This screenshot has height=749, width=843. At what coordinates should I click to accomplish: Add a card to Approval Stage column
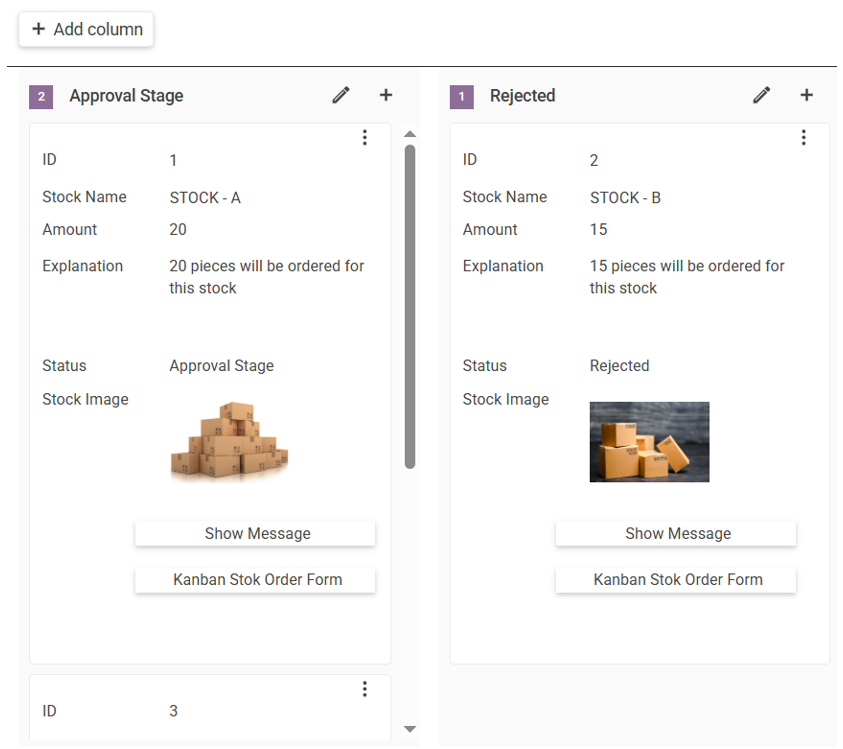386,95
